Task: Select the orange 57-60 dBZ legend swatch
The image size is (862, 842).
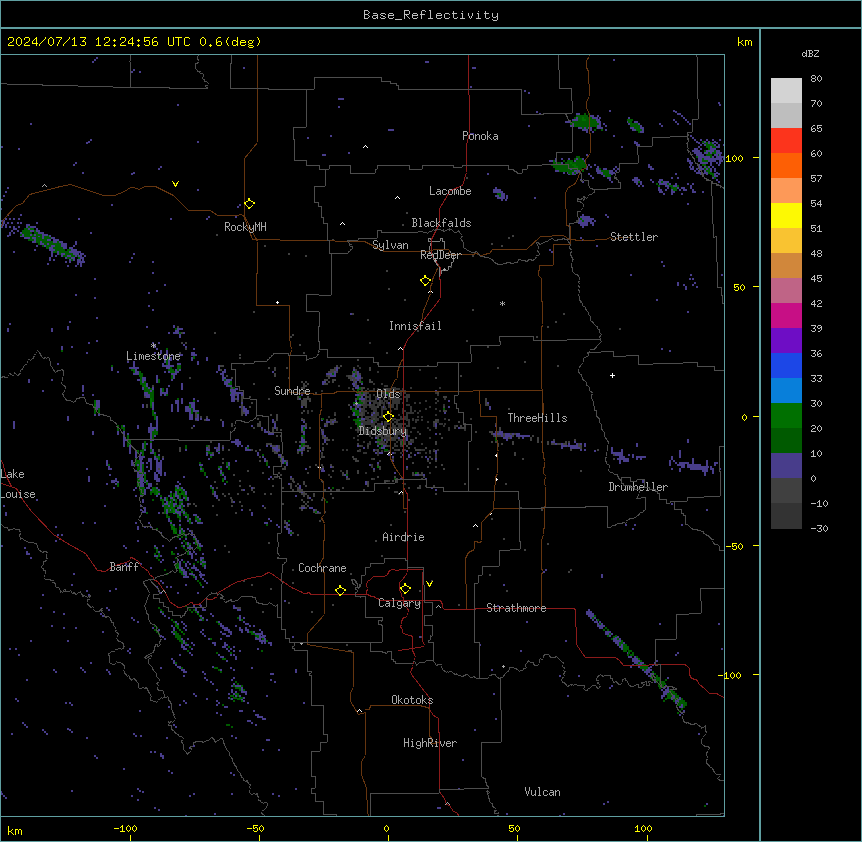Action: [x=786, y=165]
